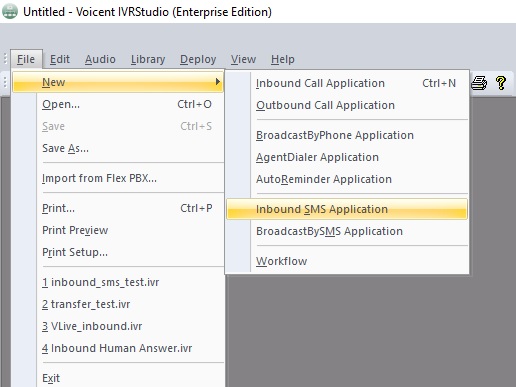Choose Save As... menu entry
Viewport: 516px width, 387px height.
[x=118, y=148]
